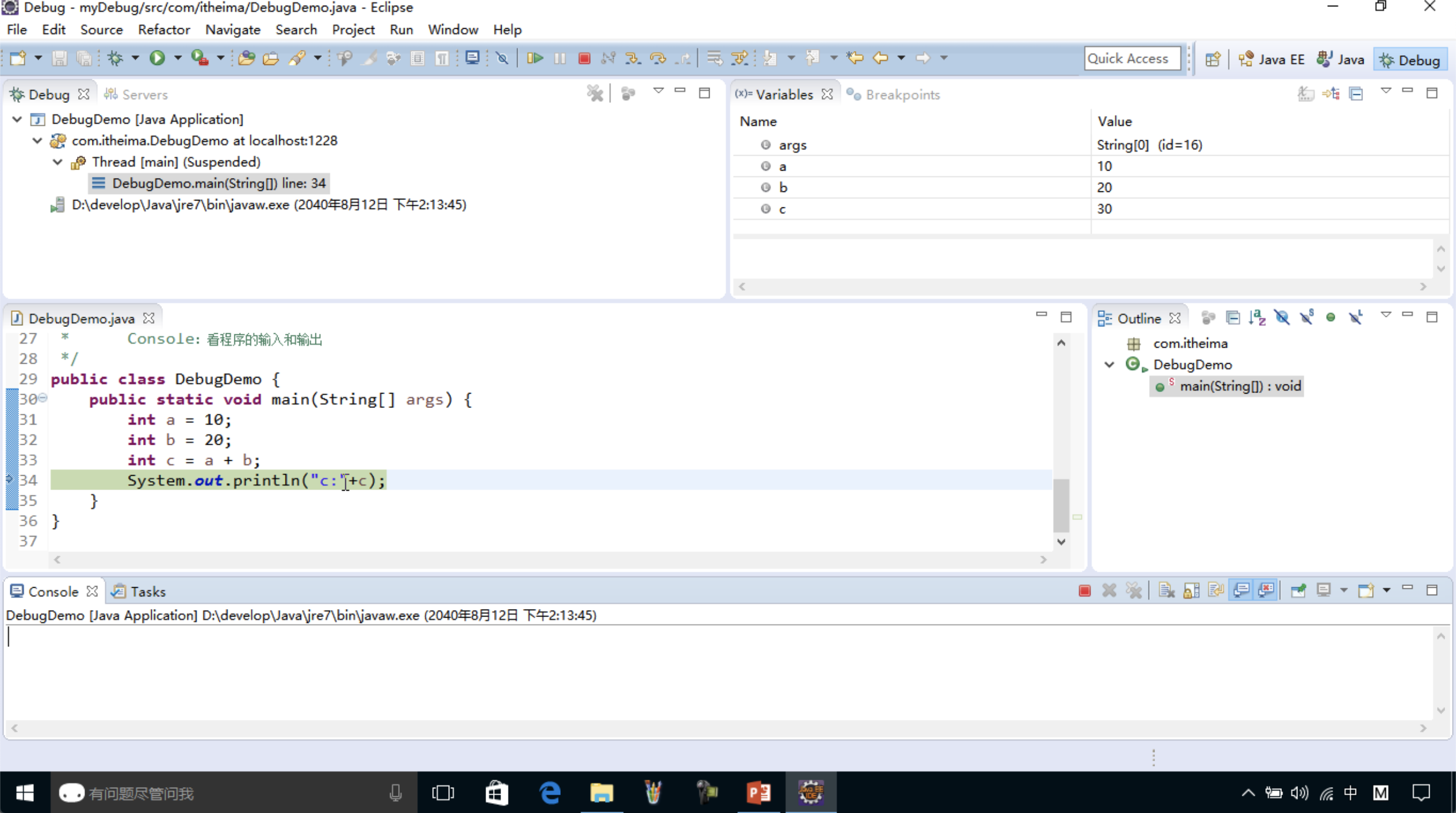Toggle Show Console on Standard Out
Screen dimensions: 1456x813
click(1241, 591)
